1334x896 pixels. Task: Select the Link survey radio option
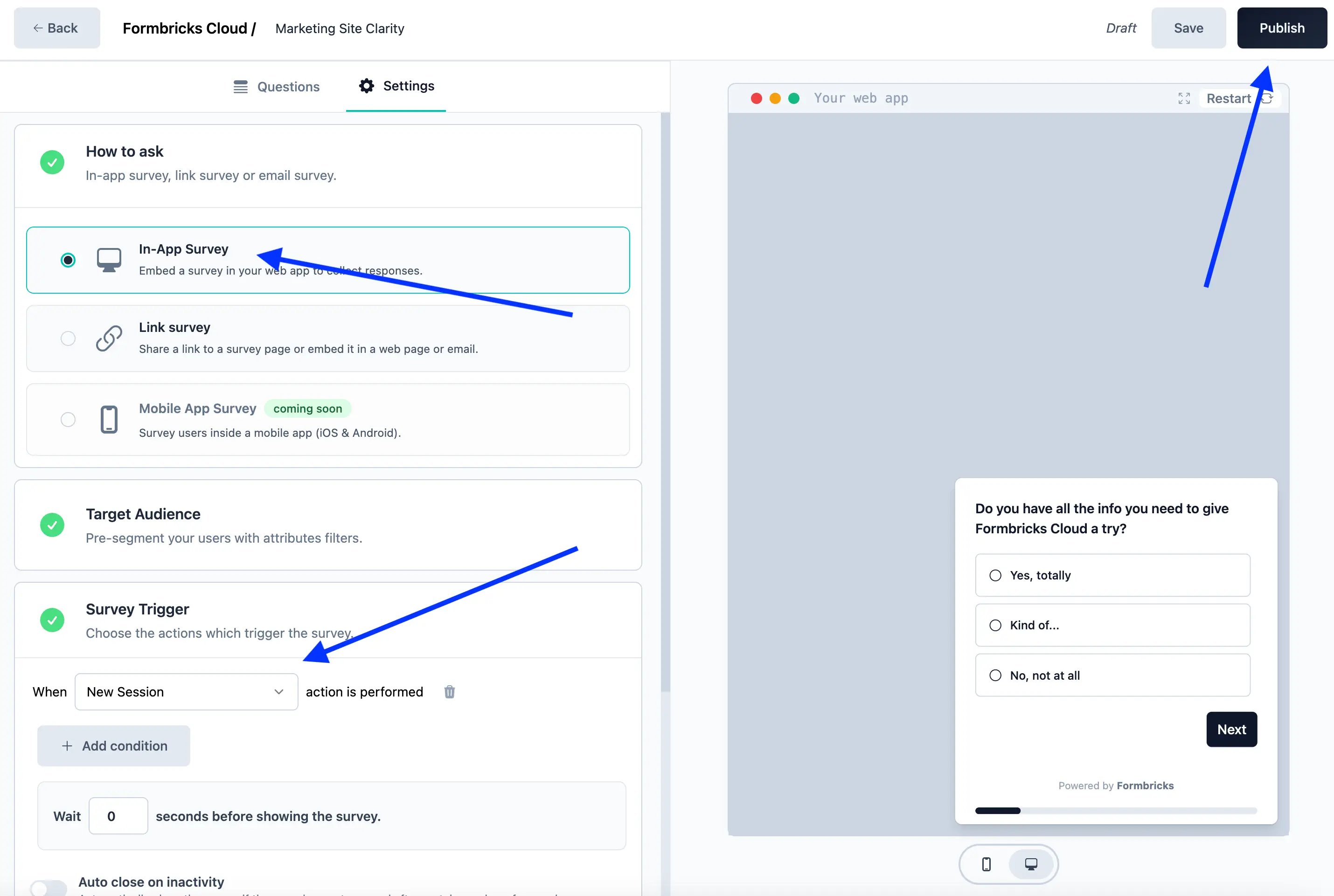coord(68,338)
